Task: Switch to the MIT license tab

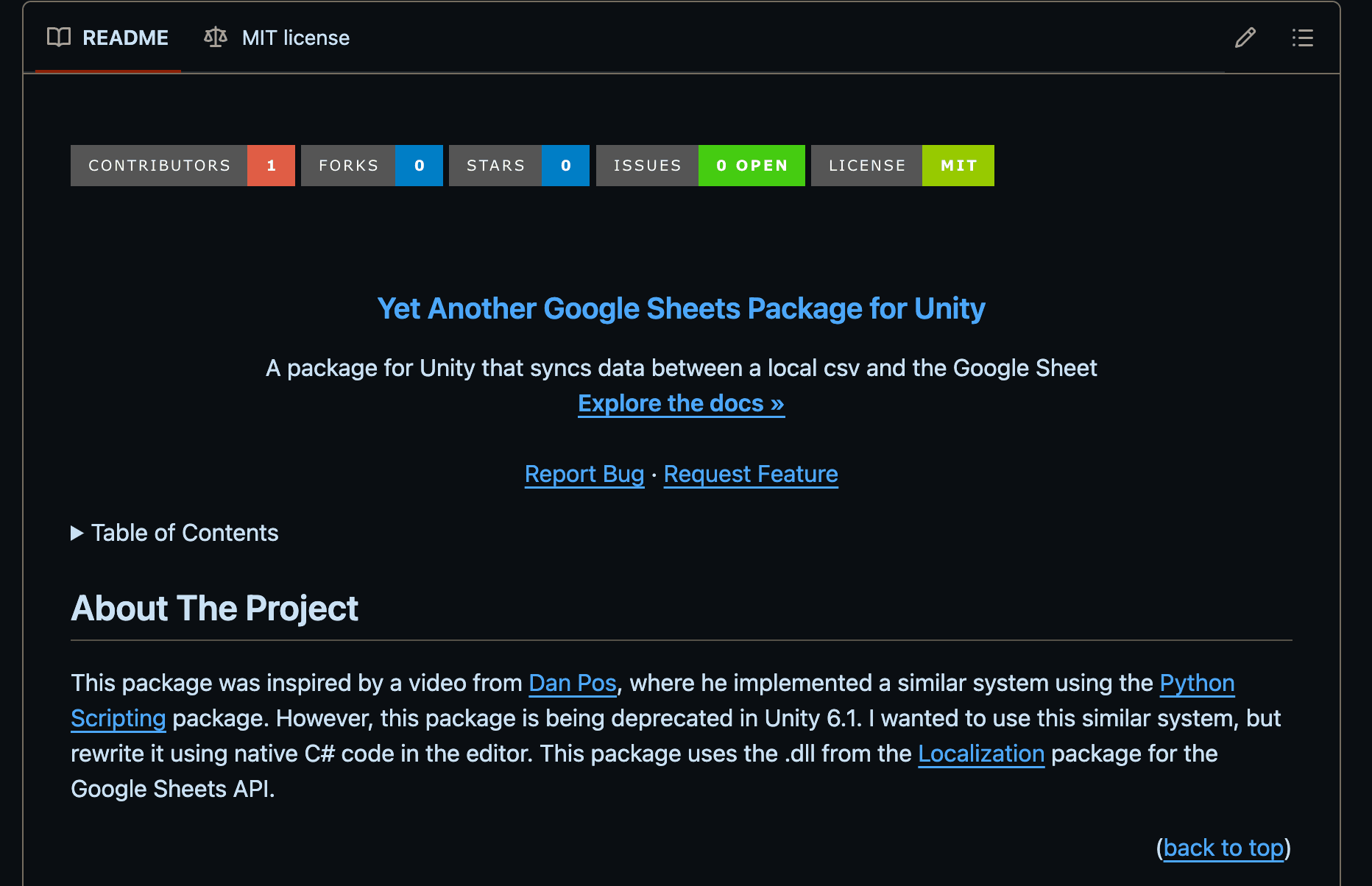Action: click(x=276, y=38)
